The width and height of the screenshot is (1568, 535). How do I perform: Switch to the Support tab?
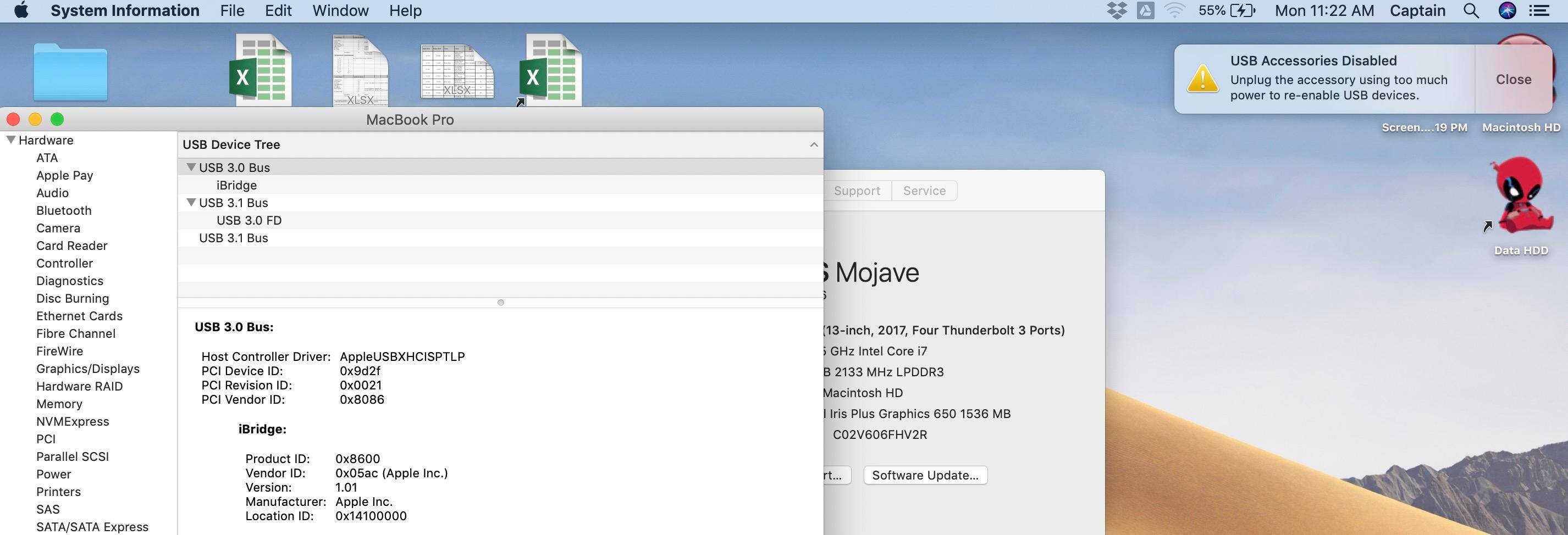(x=857, y=191)
